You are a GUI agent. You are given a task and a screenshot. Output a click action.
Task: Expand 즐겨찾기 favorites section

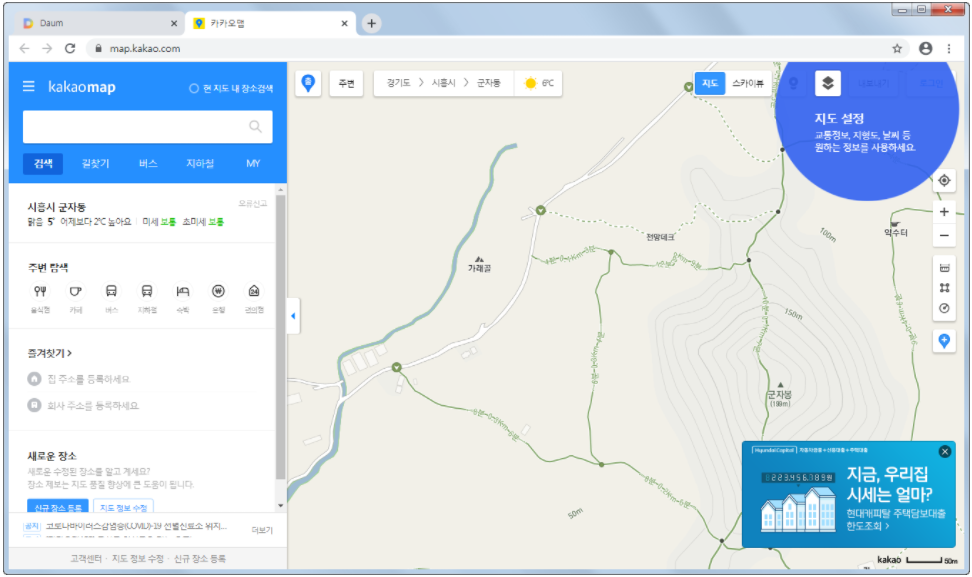tap(50, 353)
